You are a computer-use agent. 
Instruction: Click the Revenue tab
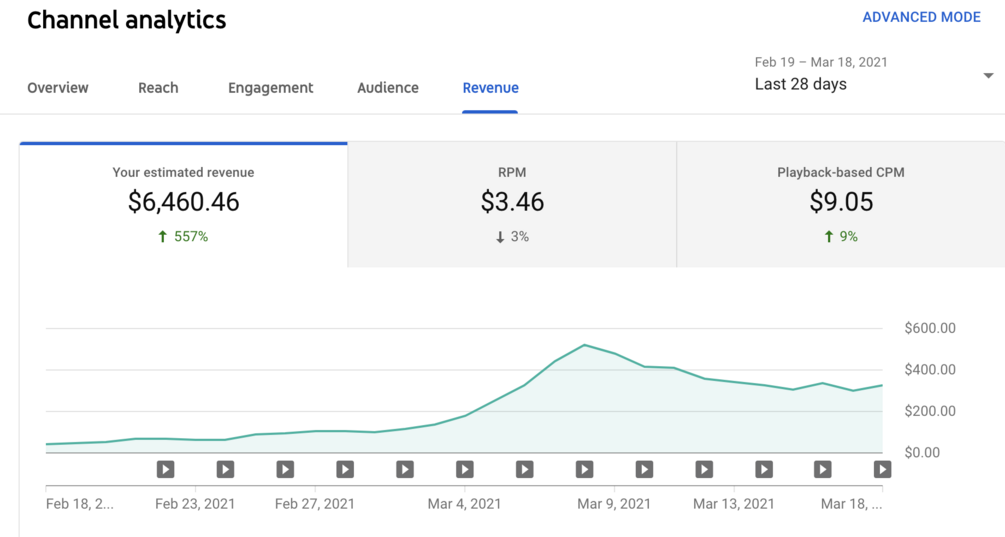coord(490,88)
